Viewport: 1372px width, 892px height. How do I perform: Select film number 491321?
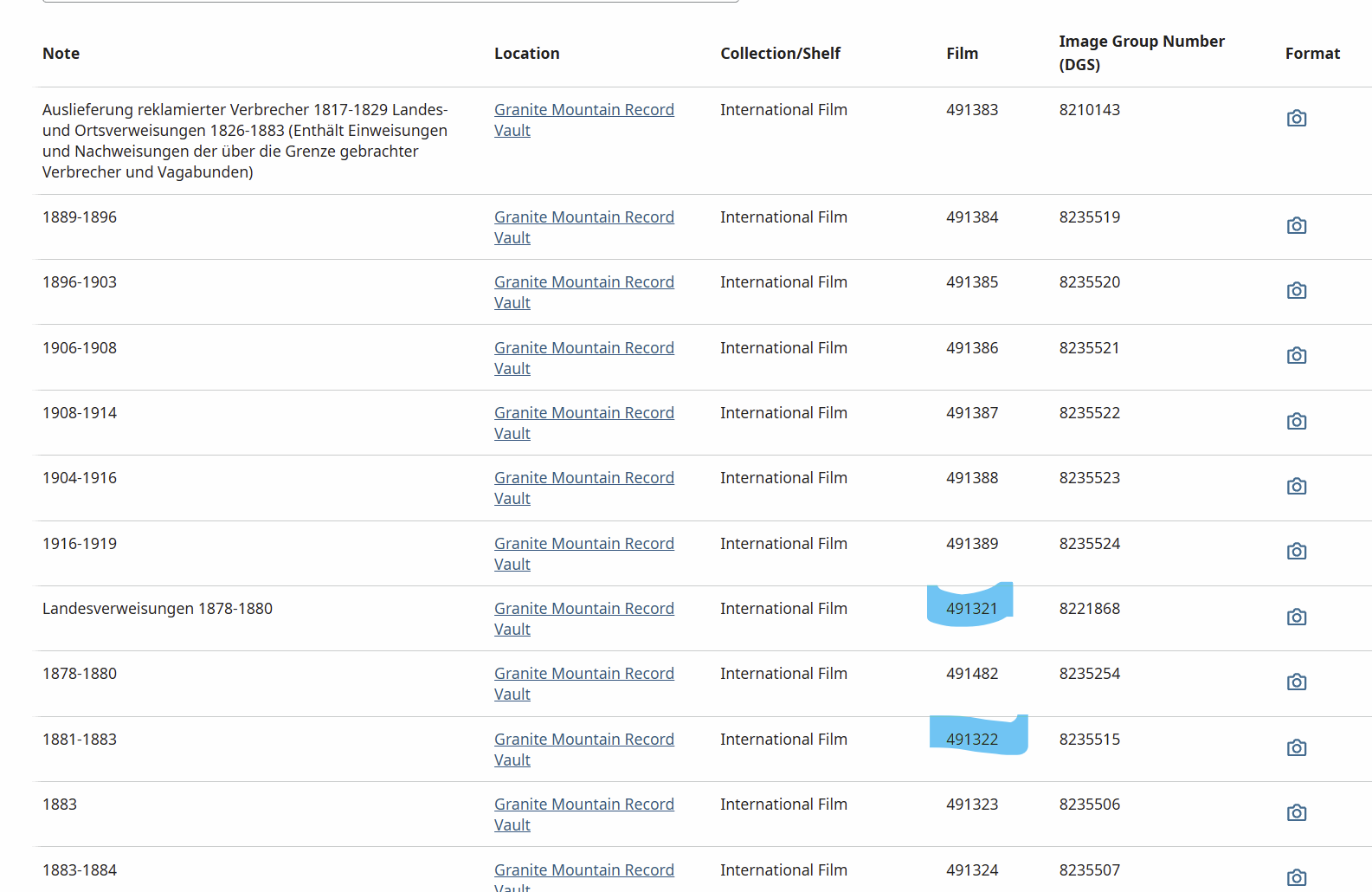click(971, 609)
